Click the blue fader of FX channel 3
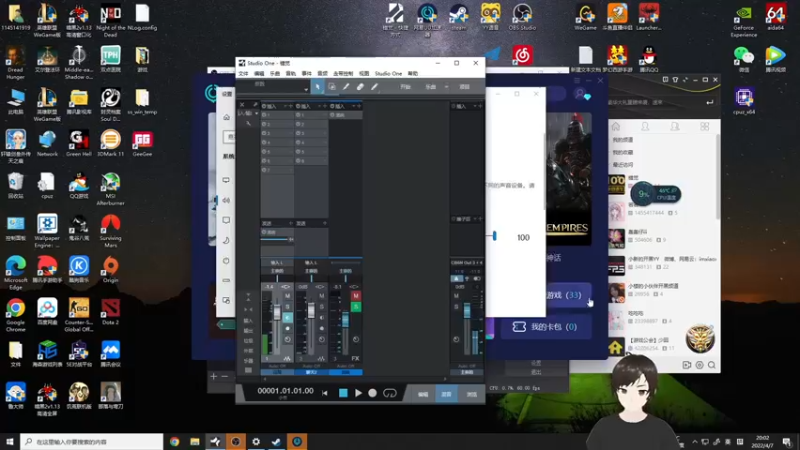Viewport: 800px width, 450px height. 345,320
